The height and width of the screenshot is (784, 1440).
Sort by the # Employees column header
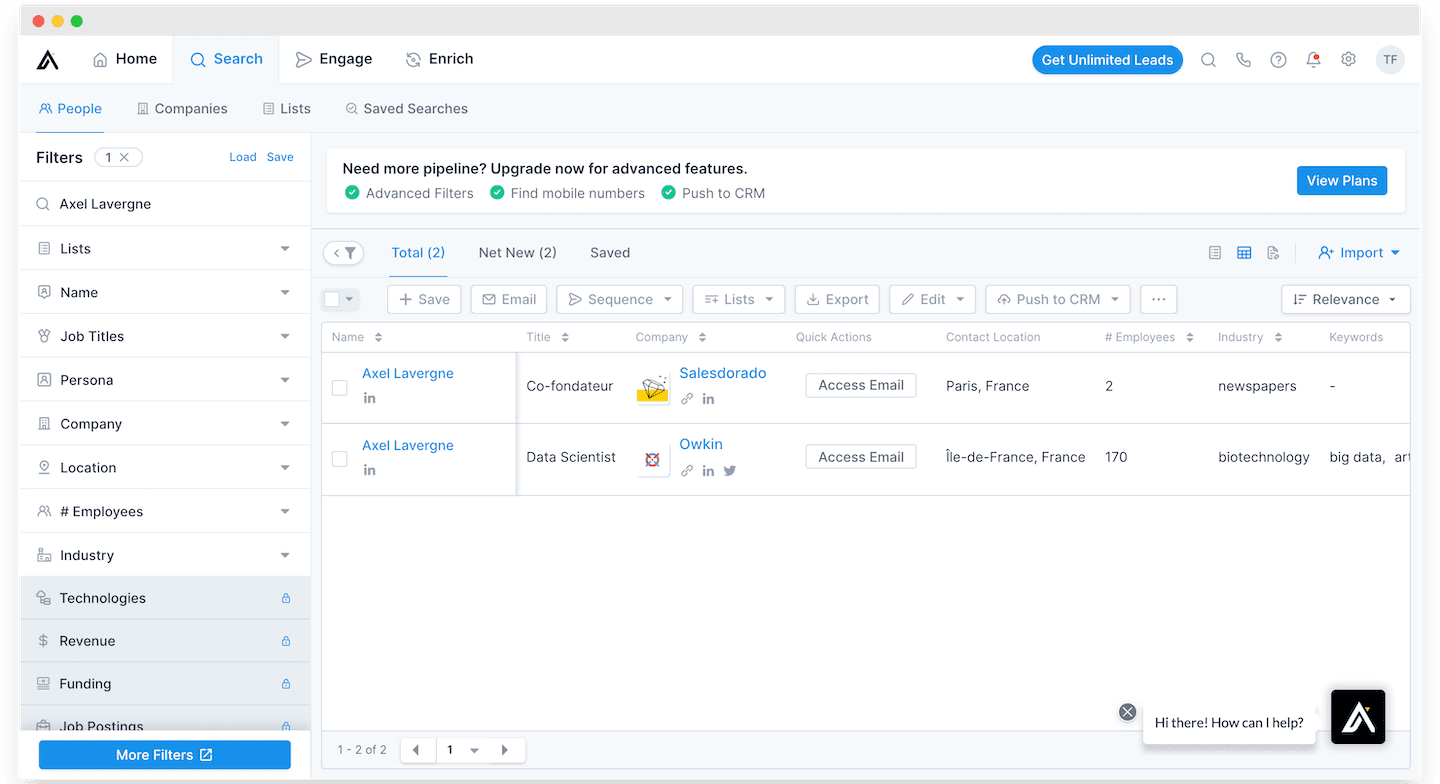(1149, 337)
